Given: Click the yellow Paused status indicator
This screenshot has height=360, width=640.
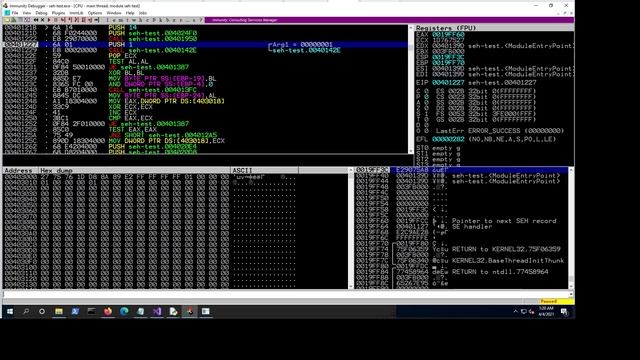Looking at the screenshot, I should coord(556,301).
